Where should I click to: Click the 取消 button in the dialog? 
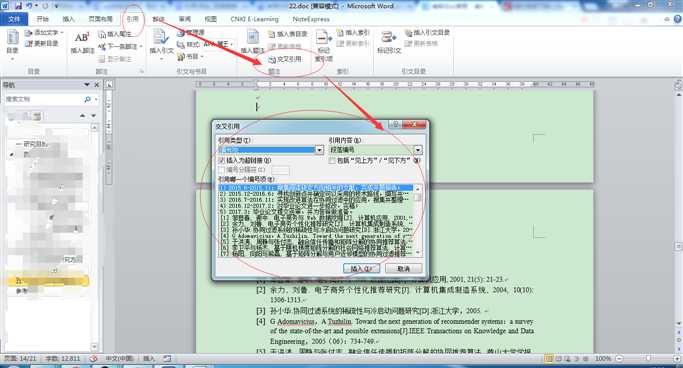click(x=403, y=268)
